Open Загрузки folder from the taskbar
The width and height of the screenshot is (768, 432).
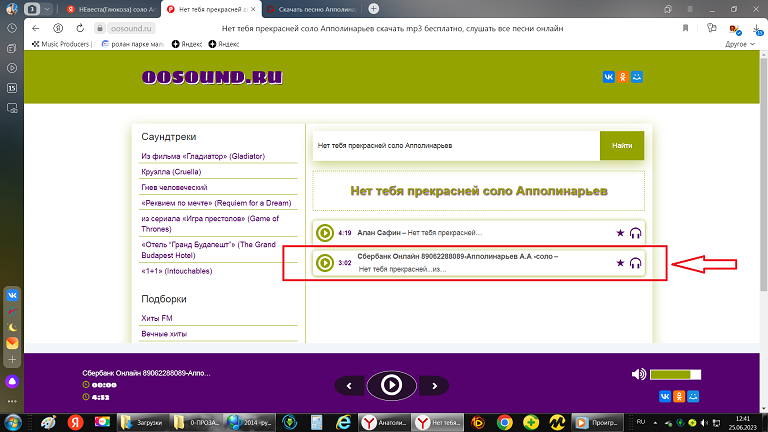coord(143,422)
